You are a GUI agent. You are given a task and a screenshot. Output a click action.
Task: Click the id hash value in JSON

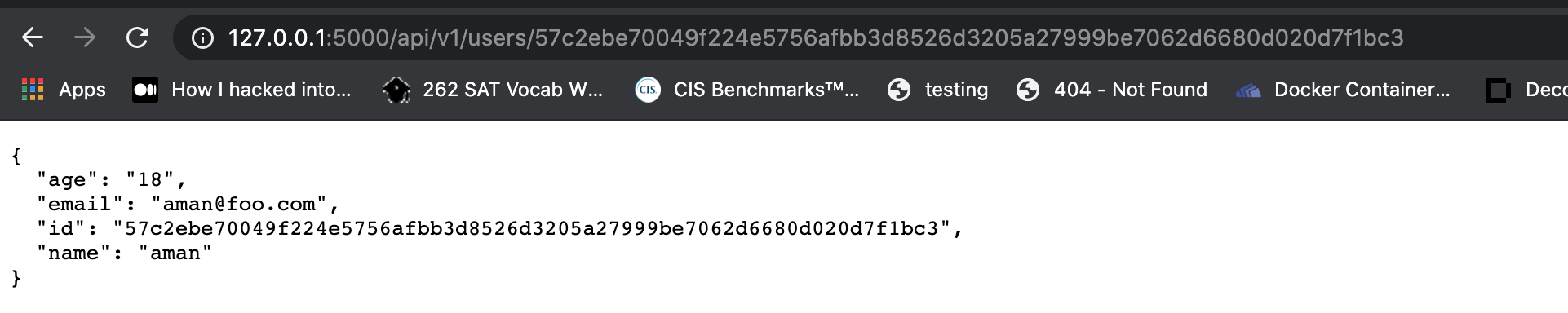click(532, 228)
